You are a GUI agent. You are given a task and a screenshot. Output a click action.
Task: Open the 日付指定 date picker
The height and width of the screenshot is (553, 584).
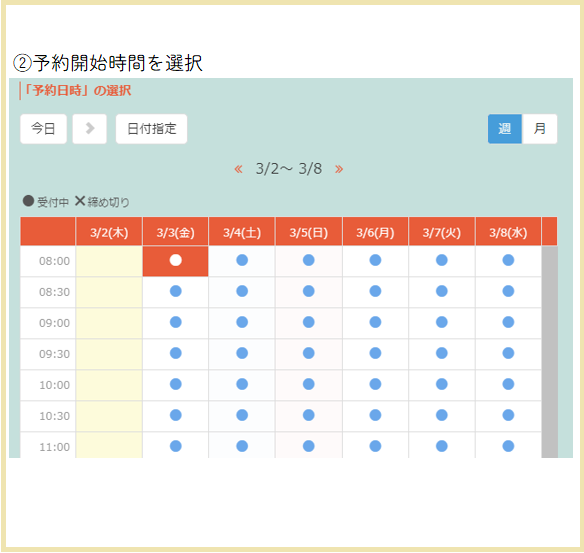coord(152,129)
